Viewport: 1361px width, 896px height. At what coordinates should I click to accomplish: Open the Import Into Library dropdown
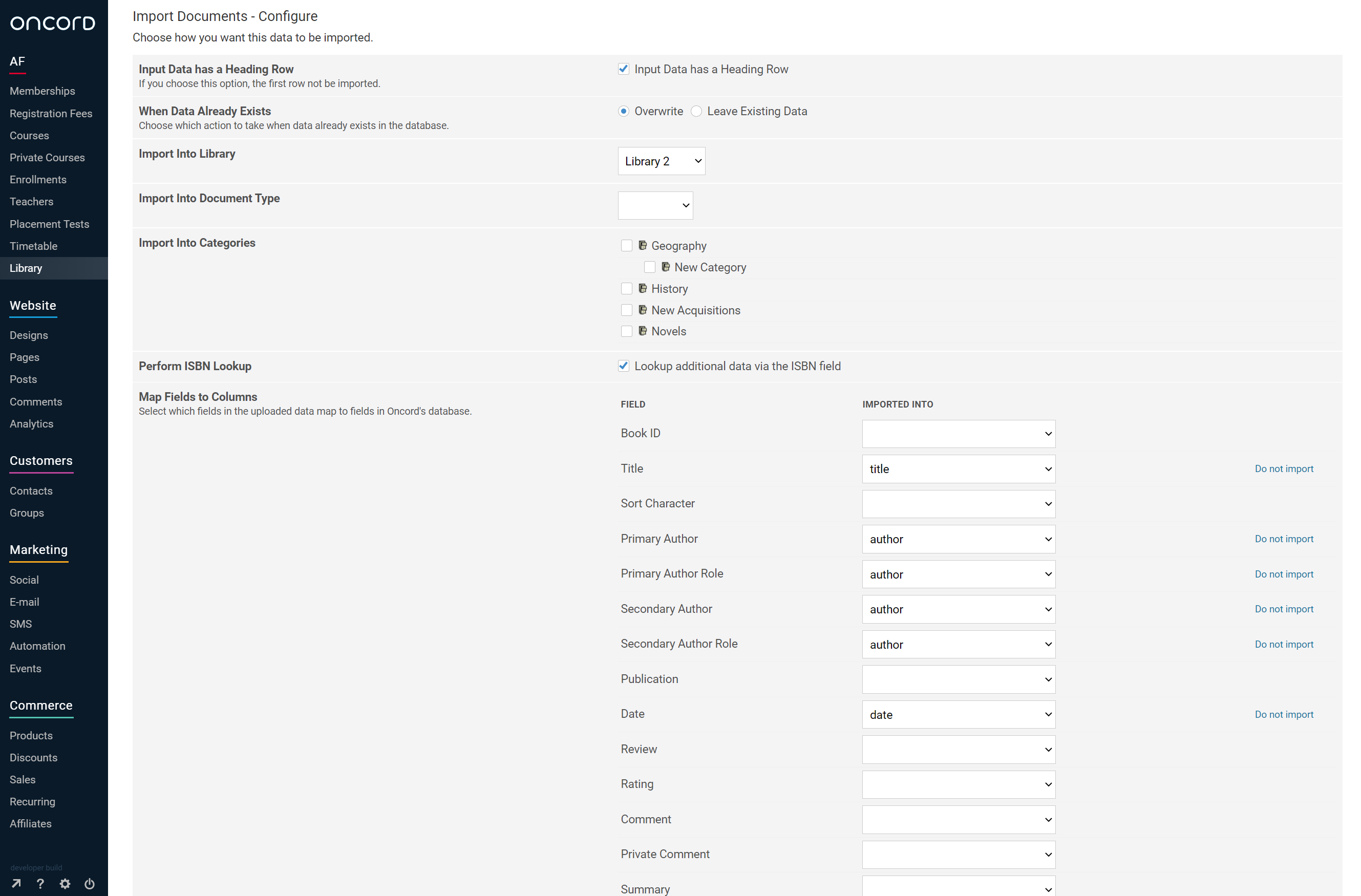click(x=661, y=161)
